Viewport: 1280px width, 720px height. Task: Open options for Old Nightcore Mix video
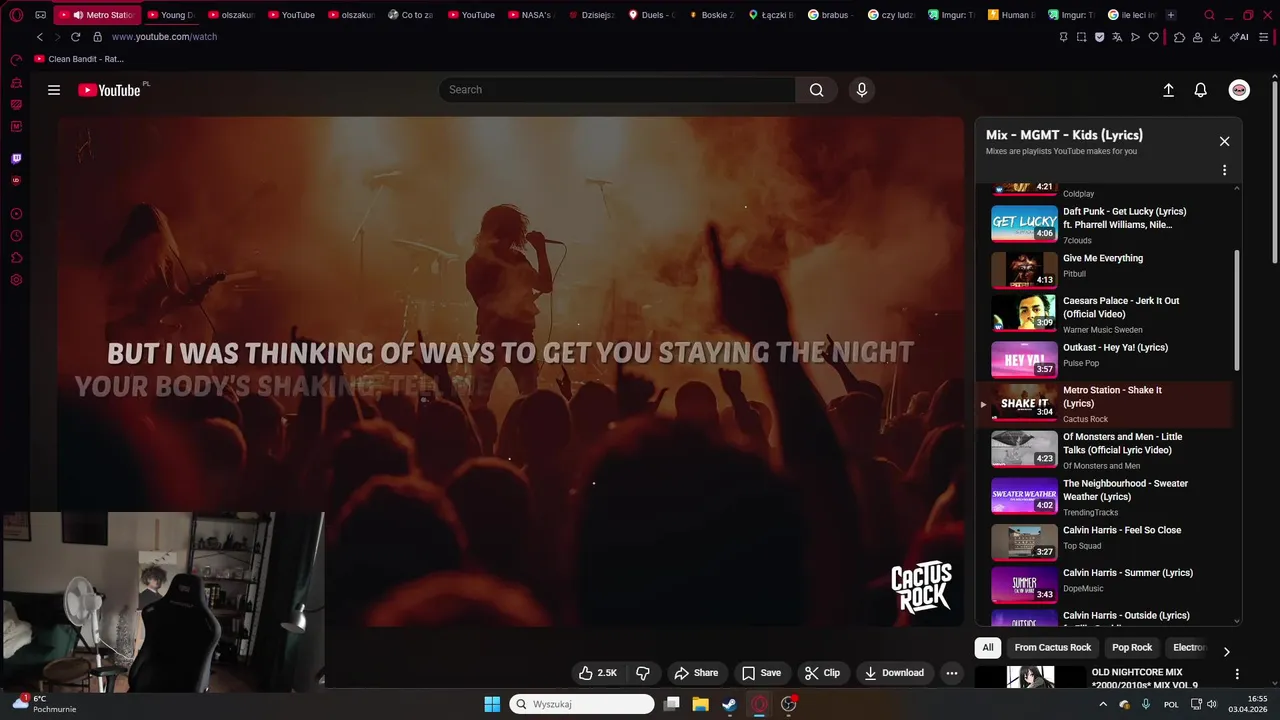point(1237,674)
